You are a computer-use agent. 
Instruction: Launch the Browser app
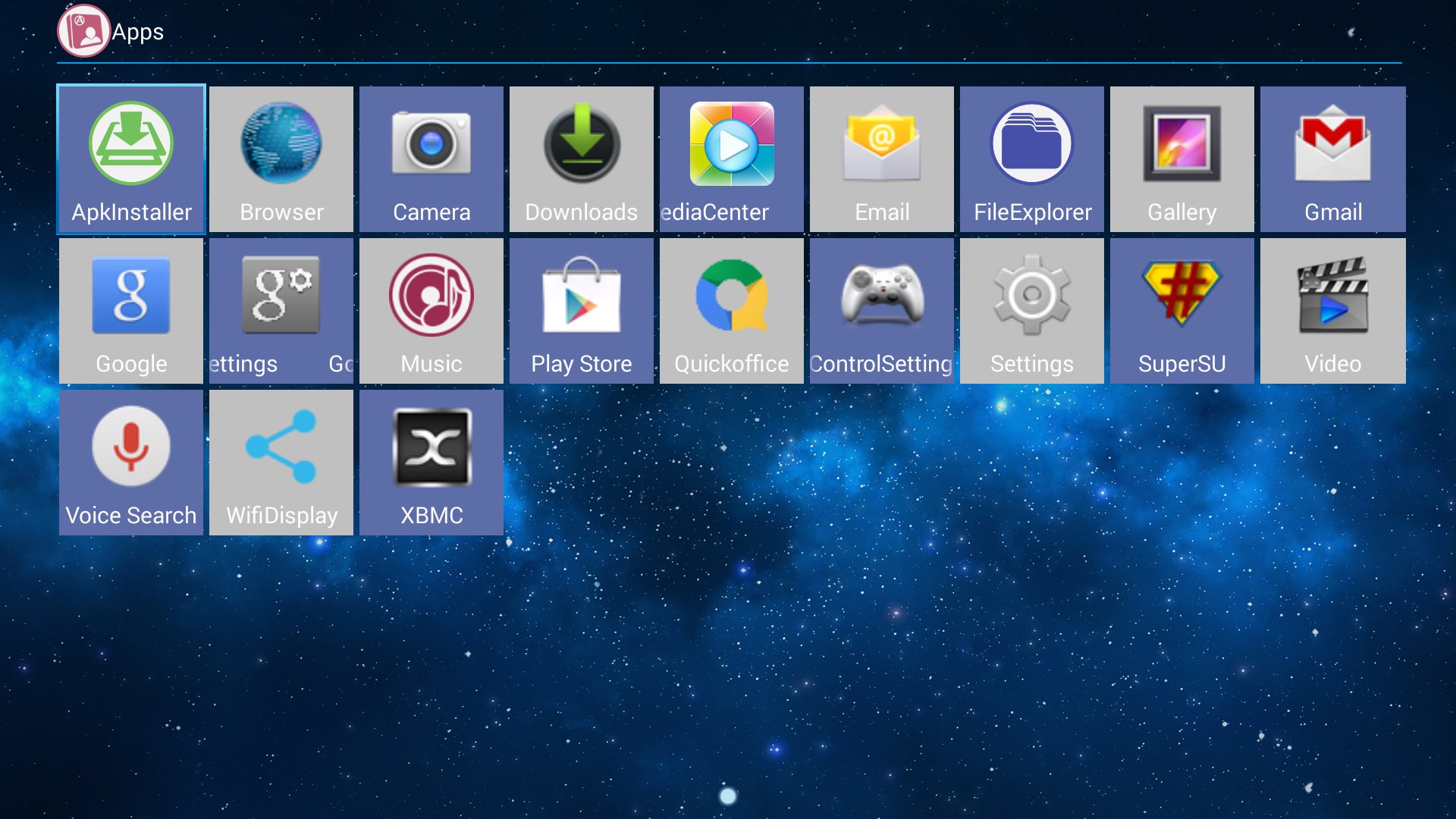pyautogui.click(x=281, y=159)
